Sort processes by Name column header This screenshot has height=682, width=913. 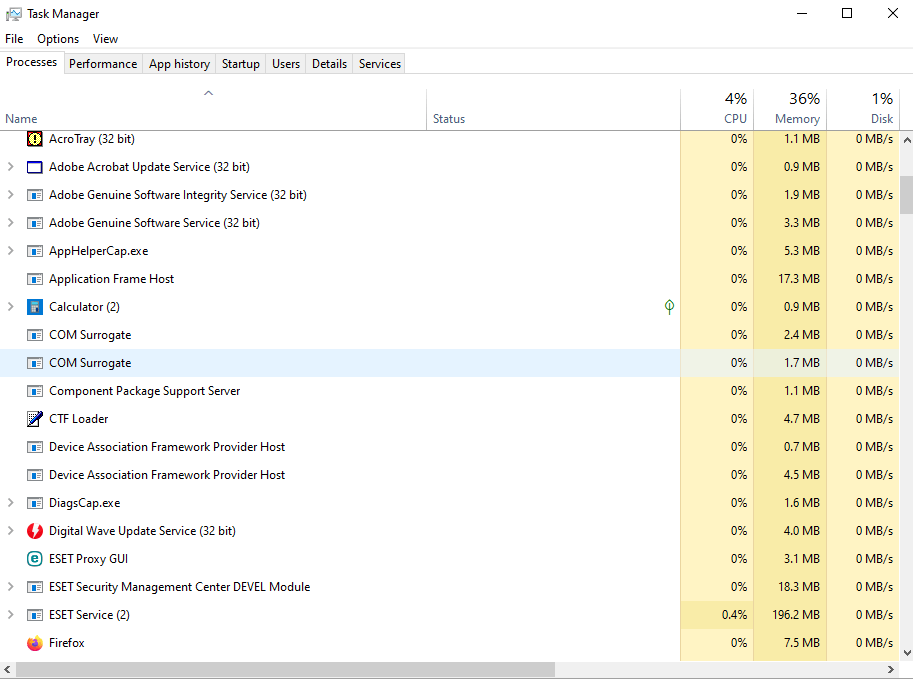[213, 109]
